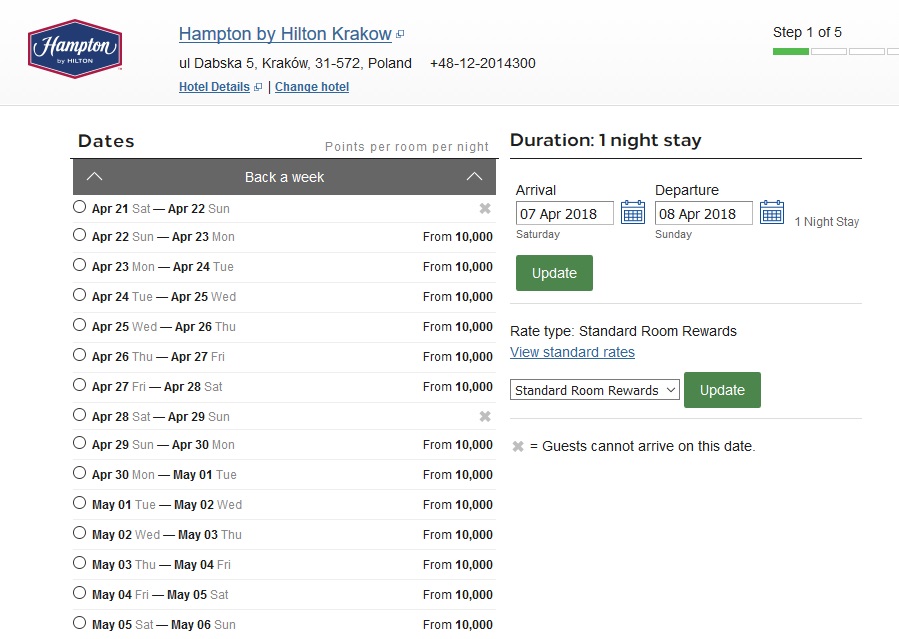Pick the Apr 30 Mon — May 01 Tue radio
The width and height of the screenshot is (899, 639).
[x=80, y=473]
